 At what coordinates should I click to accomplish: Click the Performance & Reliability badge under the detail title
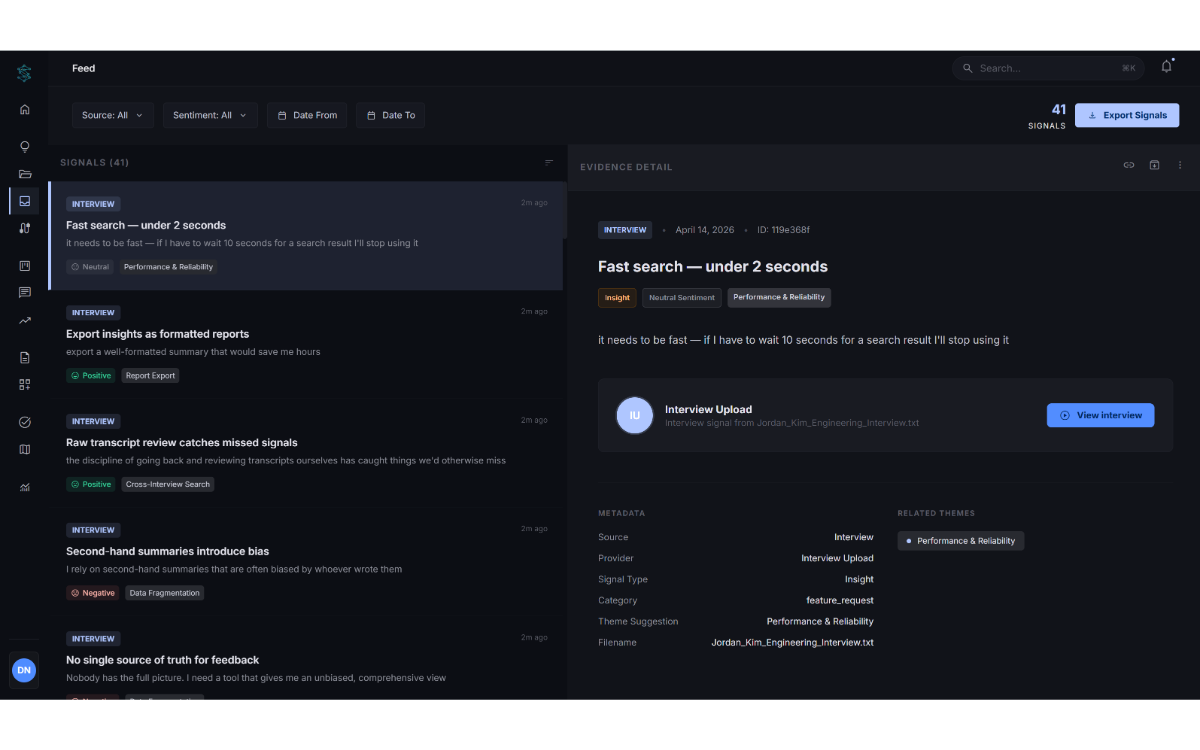coord(779,297)
